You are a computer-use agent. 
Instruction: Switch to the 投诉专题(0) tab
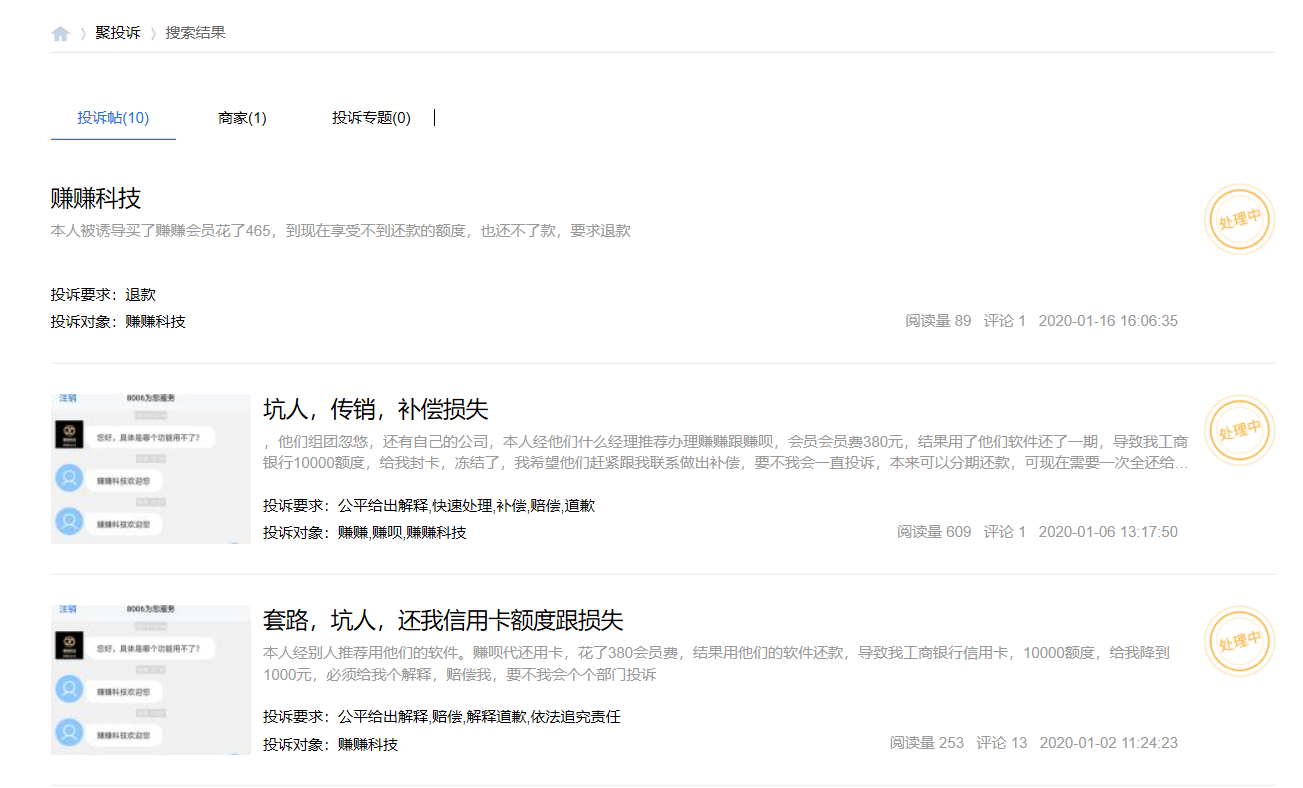pos(371,118)
